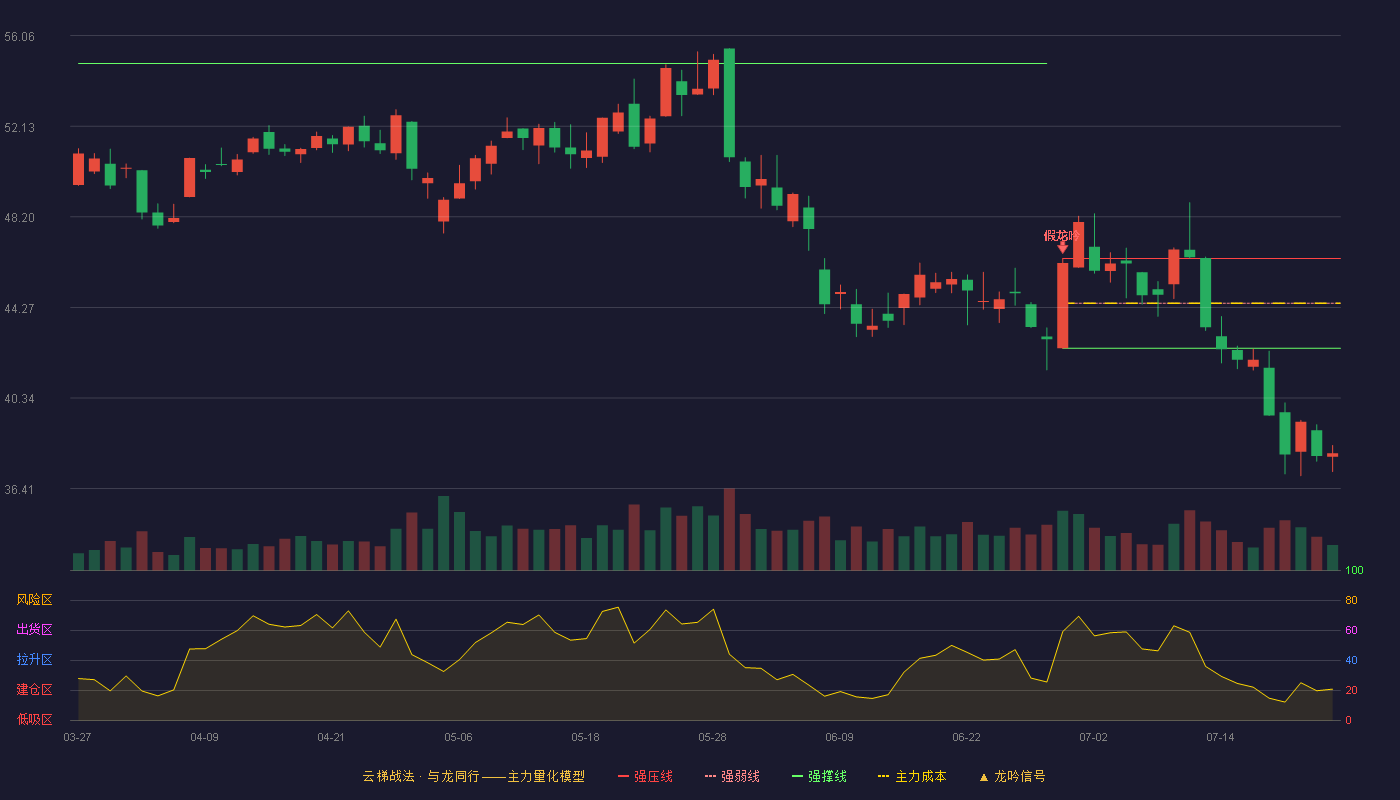Click the 20 indicator scale value
Viewport: 1400px width, 800px height.
coord(1351,691)
